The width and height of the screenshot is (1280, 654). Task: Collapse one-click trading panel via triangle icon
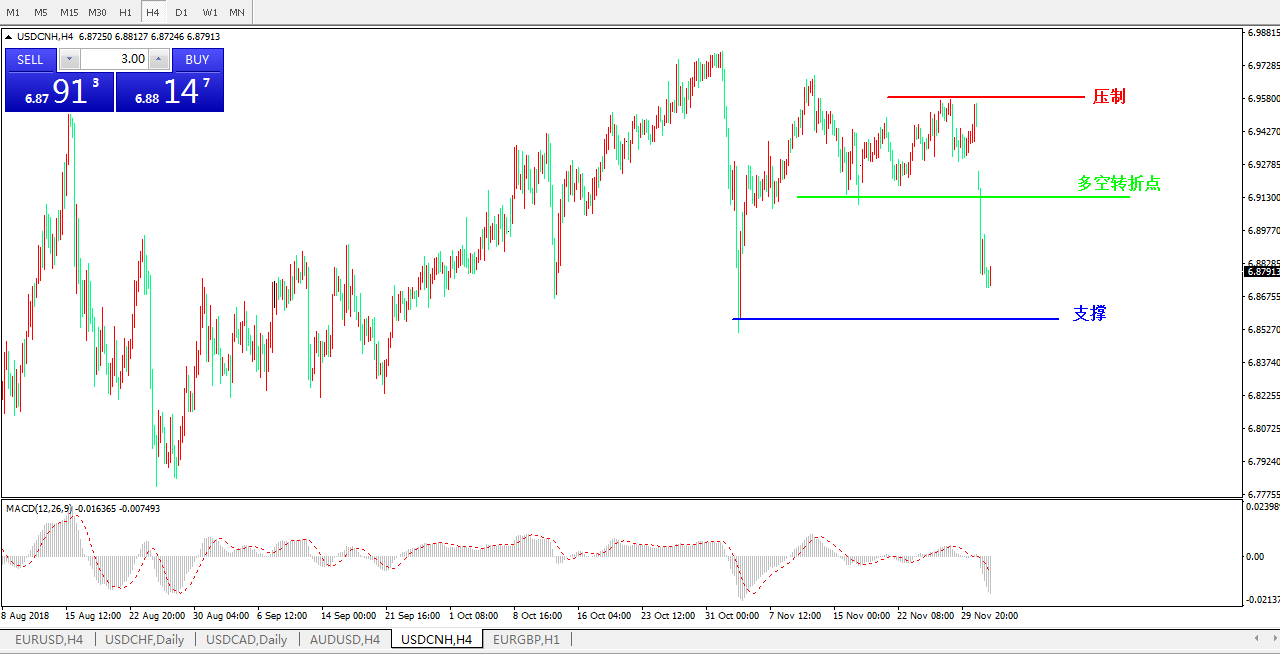tap(10, 37)
